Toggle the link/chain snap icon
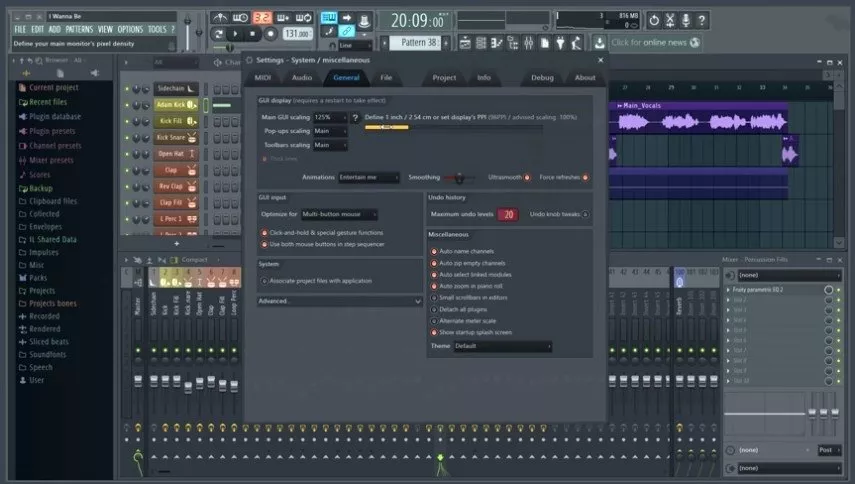This screenshot has height=484, width=855. coord(347,32)
